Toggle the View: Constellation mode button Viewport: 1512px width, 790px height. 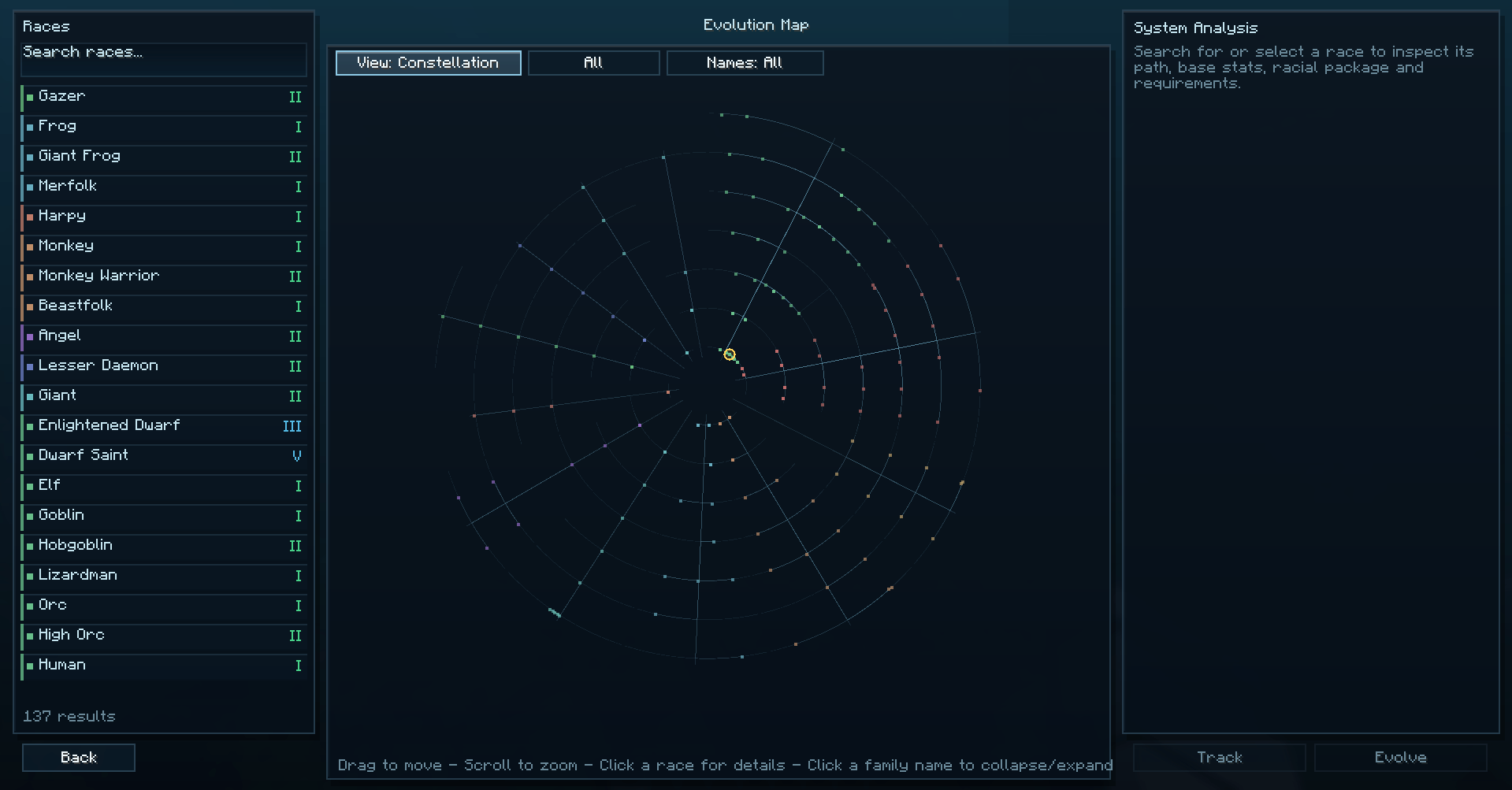point(429,63)
